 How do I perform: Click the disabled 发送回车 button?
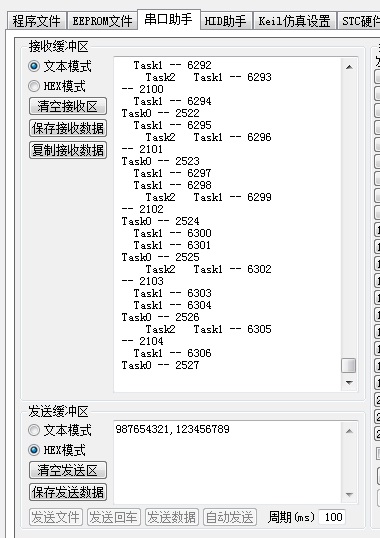coord(114,517)
